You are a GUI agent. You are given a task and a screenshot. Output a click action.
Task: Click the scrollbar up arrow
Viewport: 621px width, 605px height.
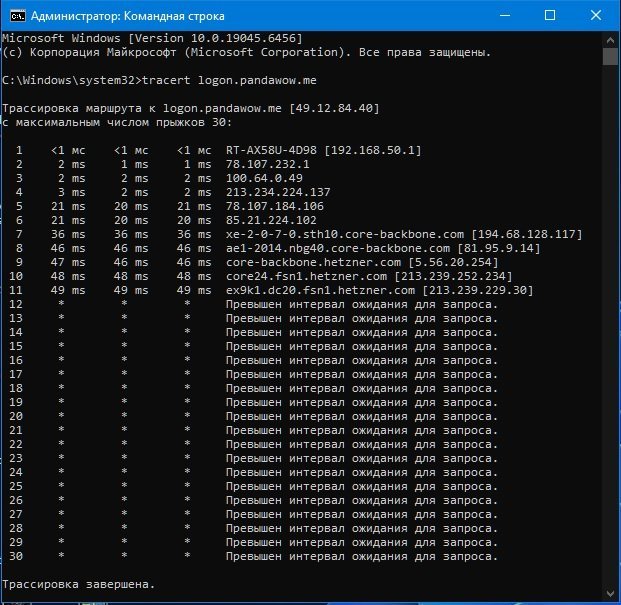pos(610,38)
